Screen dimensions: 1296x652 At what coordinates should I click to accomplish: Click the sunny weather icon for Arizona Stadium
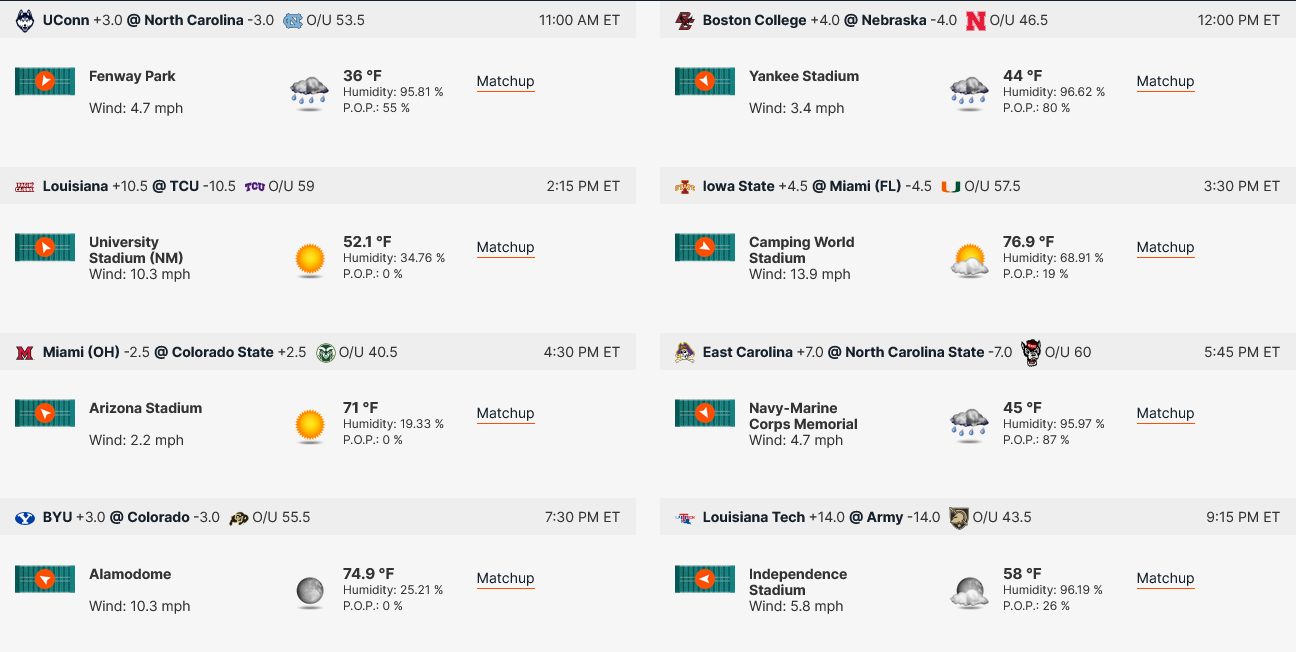(x=310, y=425)
